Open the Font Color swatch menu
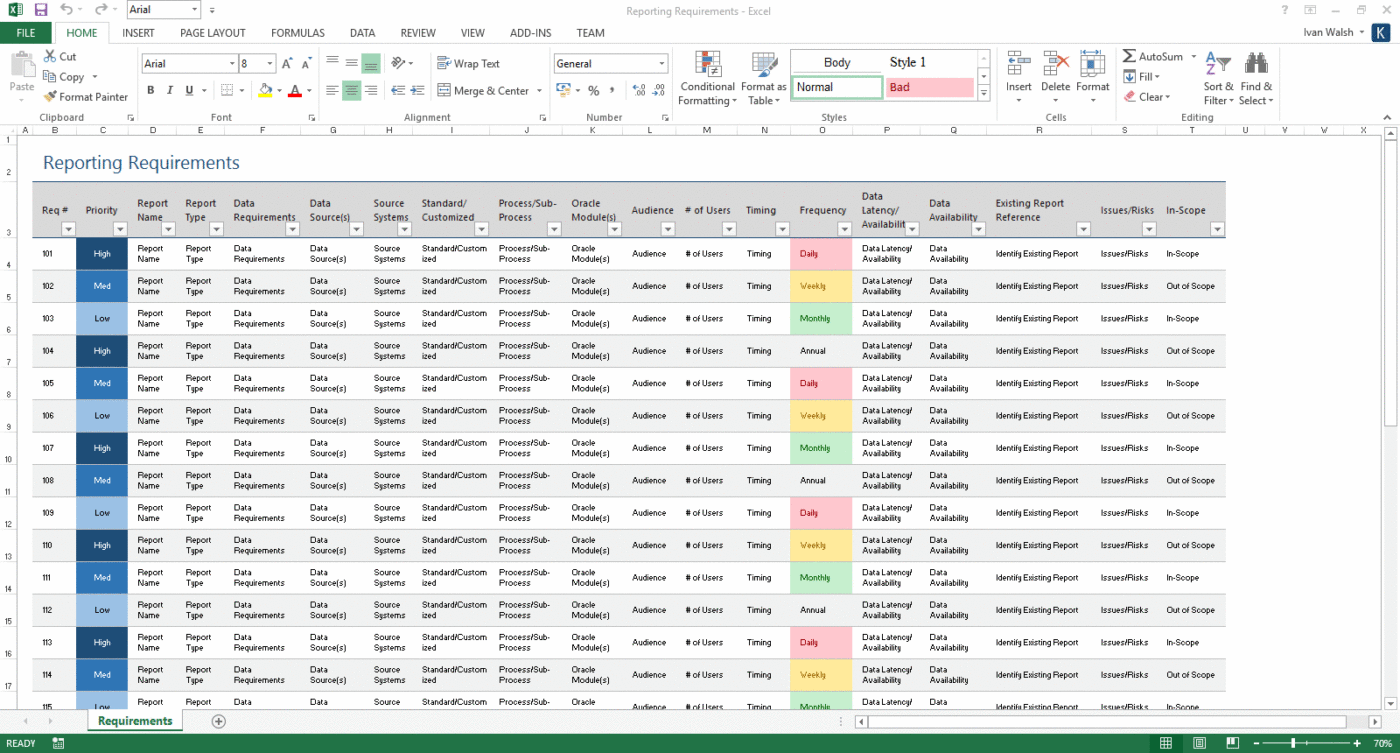This screenshot has height=753, width=1400. click(x=307, y=90)
